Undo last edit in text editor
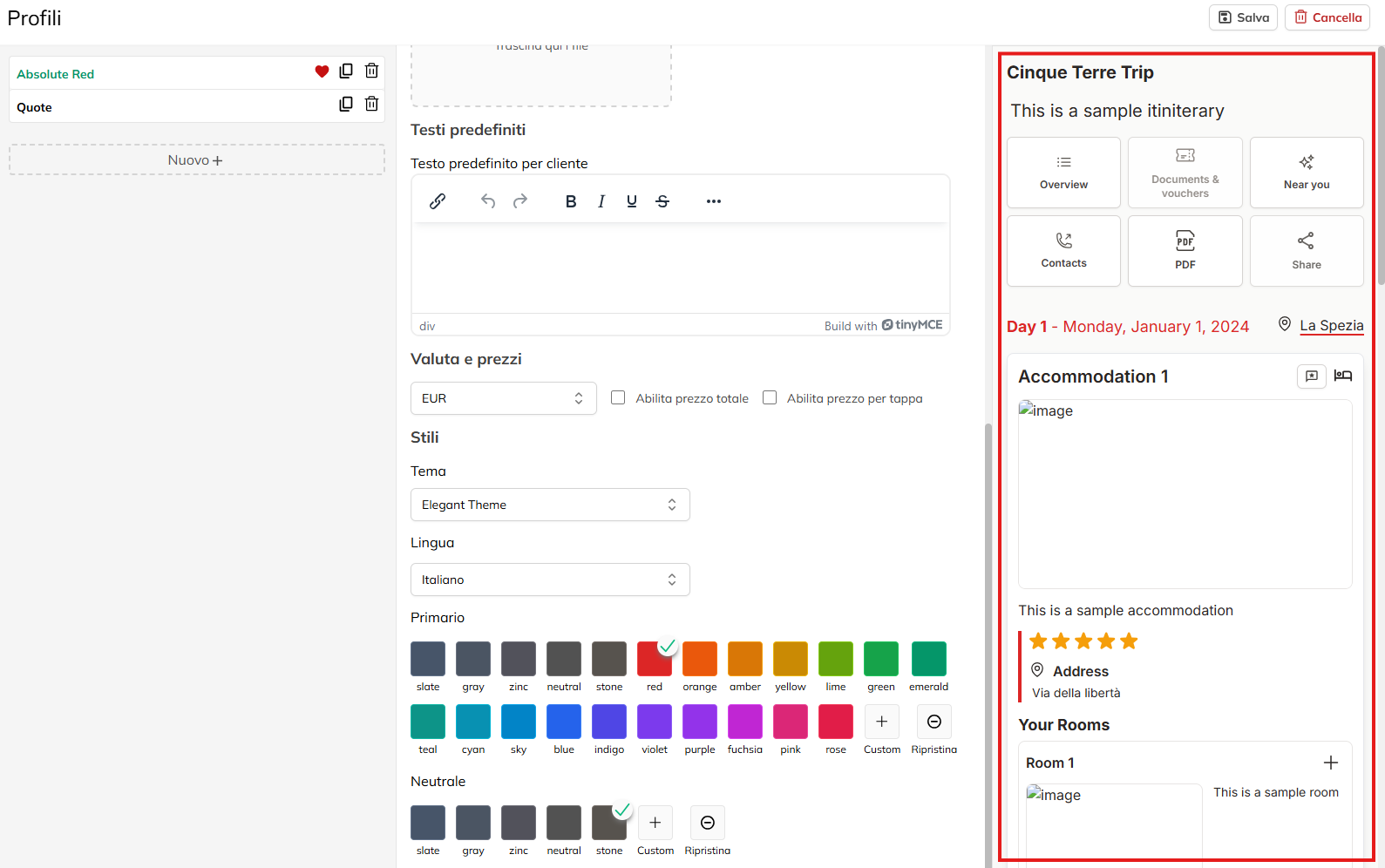Screen dimensions: 1385x868 point(488,201)
